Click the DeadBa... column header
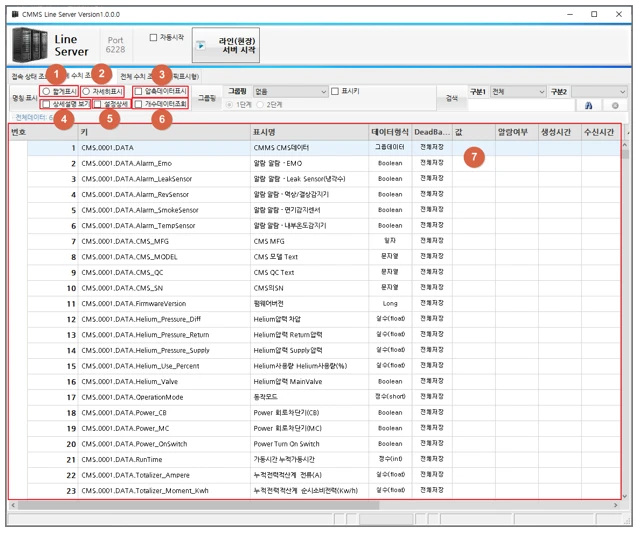The width and height of the screenshot is (639, 533). coord(432,132)
